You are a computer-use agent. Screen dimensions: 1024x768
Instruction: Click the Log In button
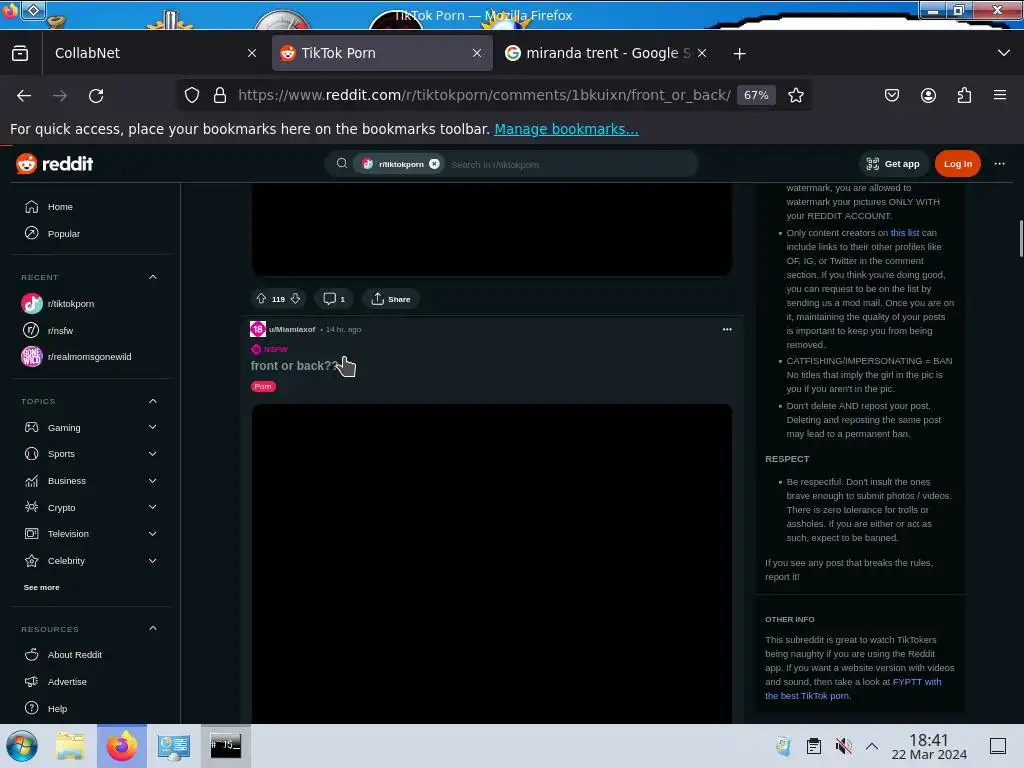[x=957, y=164]
